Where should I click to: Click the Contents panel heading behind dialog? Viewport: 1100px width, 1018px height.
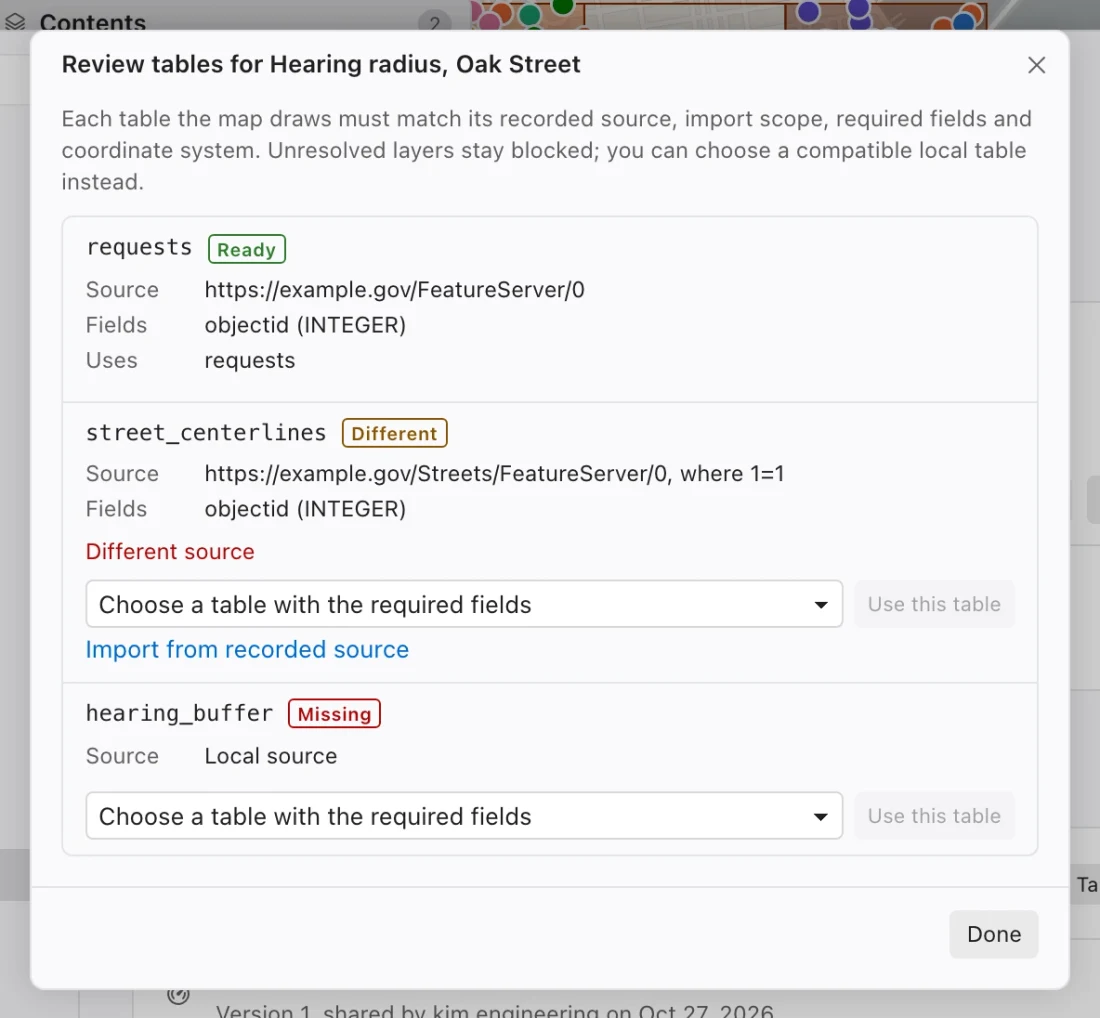(93, 22)
